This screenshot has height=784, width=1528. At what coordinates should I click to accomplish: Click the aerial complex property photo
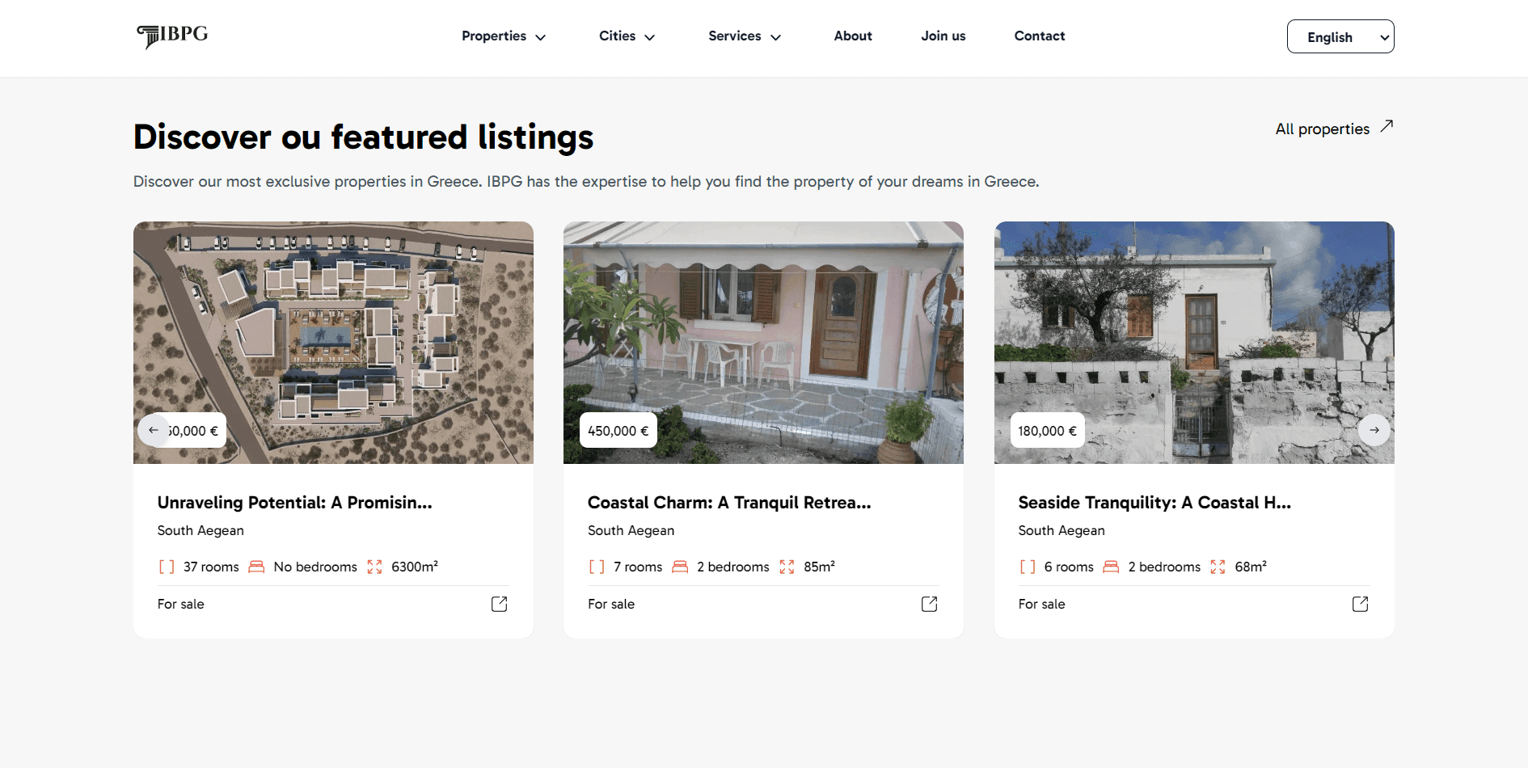333,323
